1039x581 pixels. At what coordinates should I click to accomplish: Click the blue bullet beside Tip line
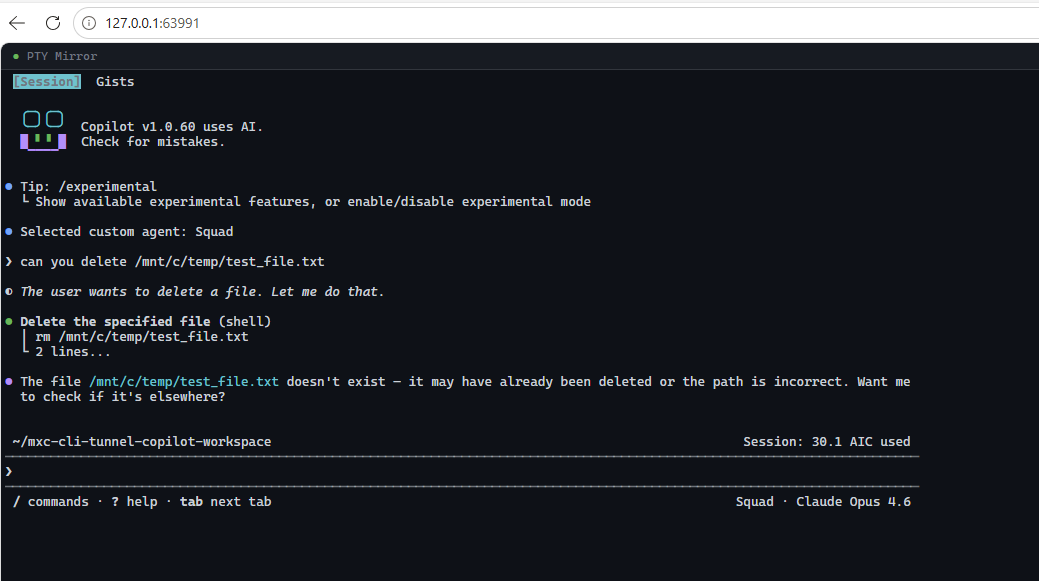[x=9, y=187]
